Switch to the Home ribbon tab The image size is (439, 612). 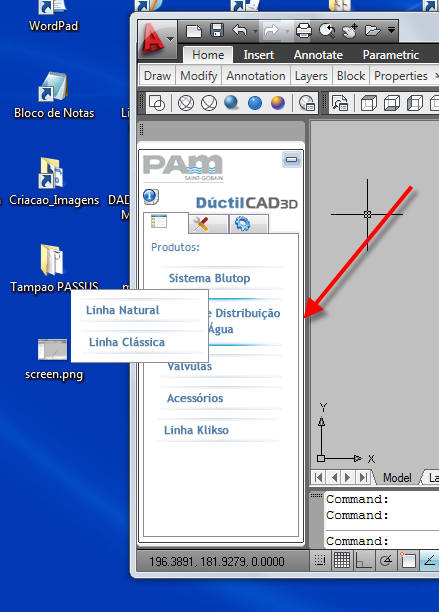208,55
